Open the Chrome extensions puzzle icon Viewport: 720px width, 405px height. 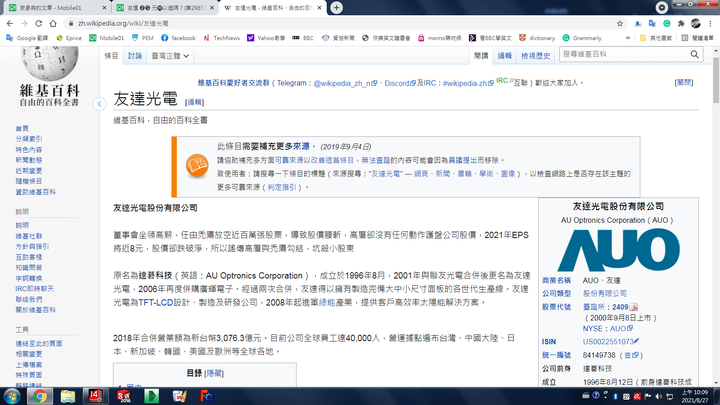pyautogui.click(x=681, y=23)
